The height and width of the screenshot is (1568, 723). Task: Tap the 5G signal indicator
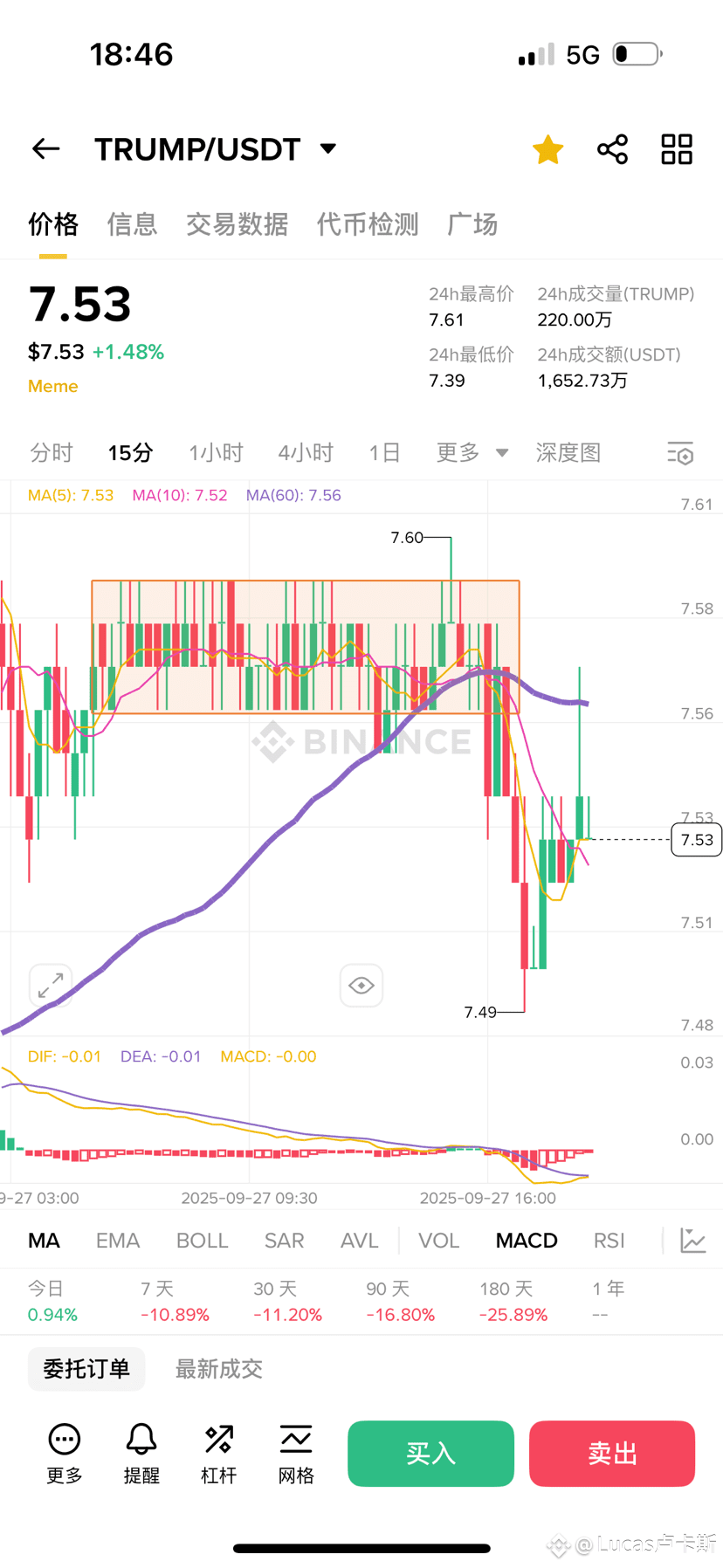click(x=582, y=55)
